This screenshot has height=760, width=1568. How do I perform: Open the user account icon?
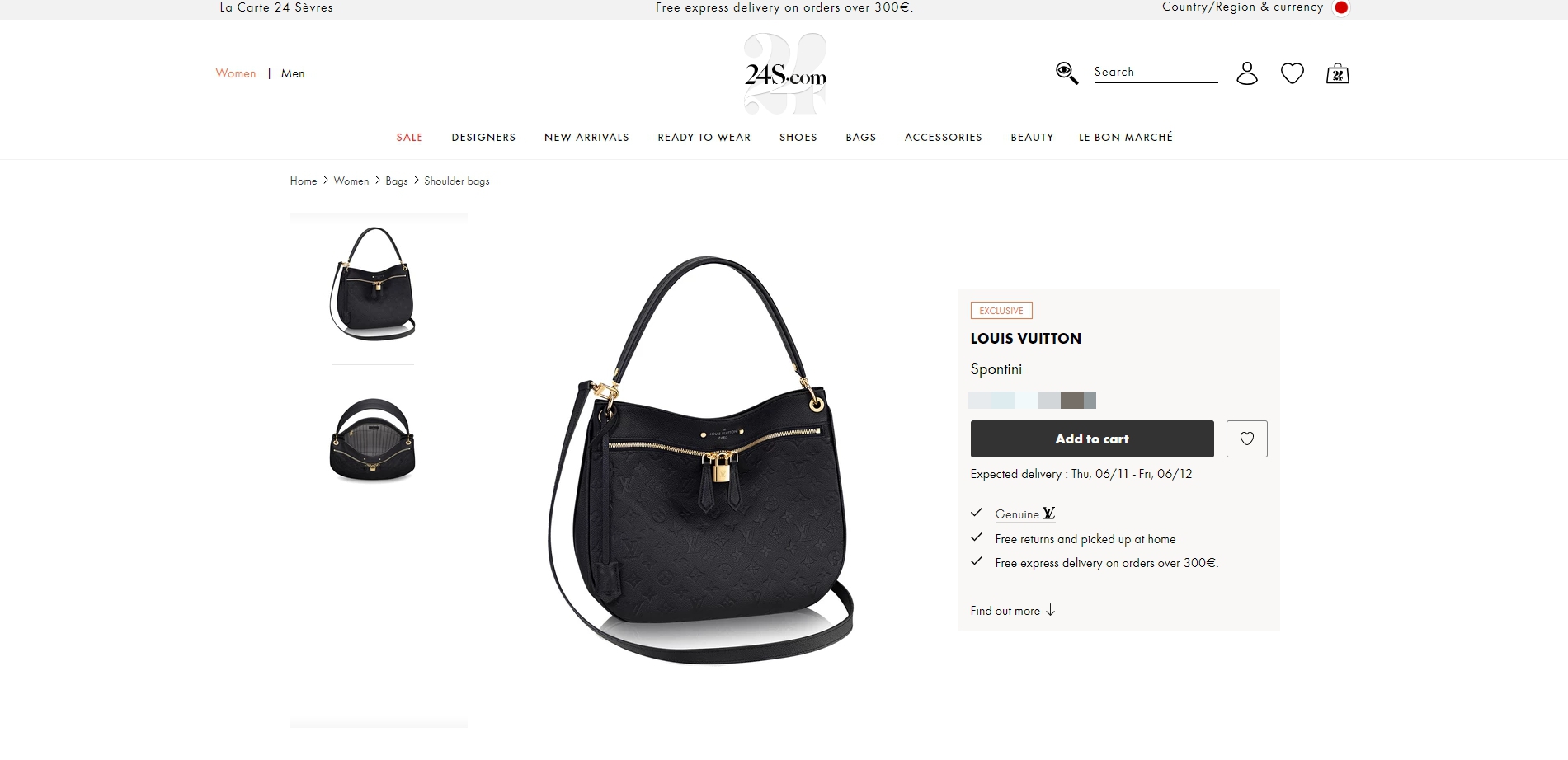pos(1247,73)
